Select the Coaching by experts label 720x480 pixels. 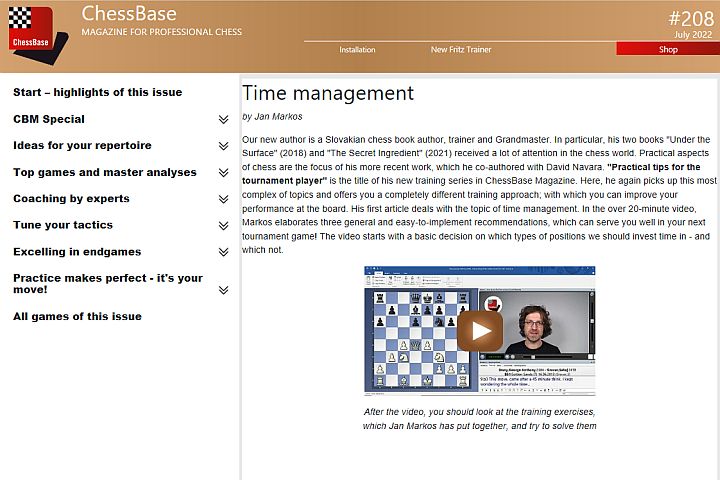coord(72,199)
